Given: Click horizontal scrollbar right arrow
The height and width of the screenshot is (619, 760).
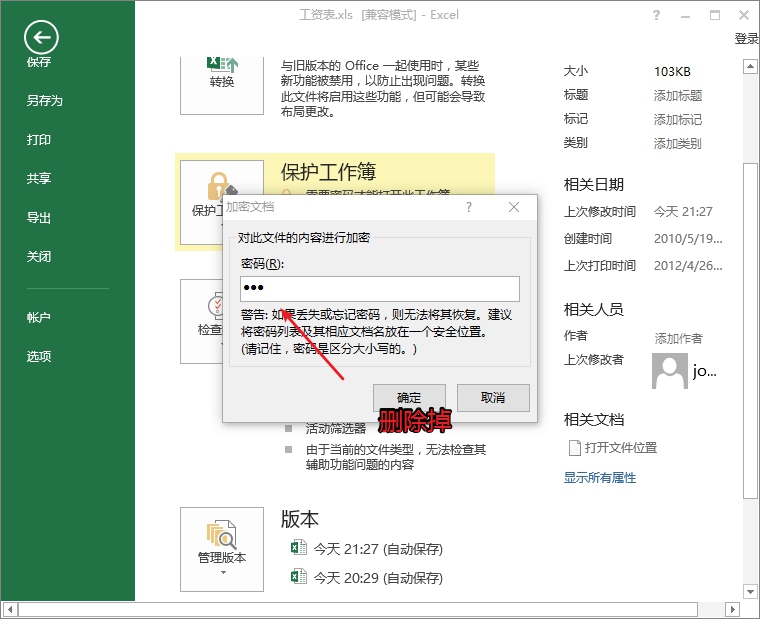Looking at the screenshot, I should click(732, 609).
